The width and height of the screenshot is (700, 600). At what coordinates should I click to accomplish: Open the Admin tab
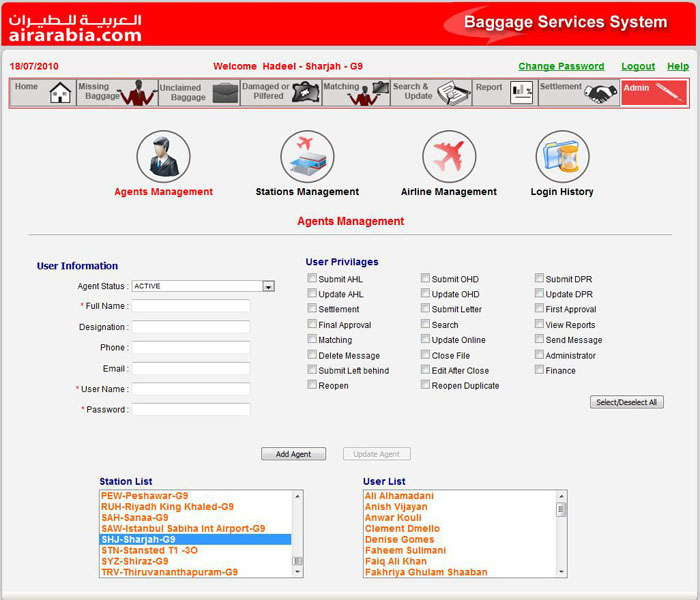tap(654, 93)
